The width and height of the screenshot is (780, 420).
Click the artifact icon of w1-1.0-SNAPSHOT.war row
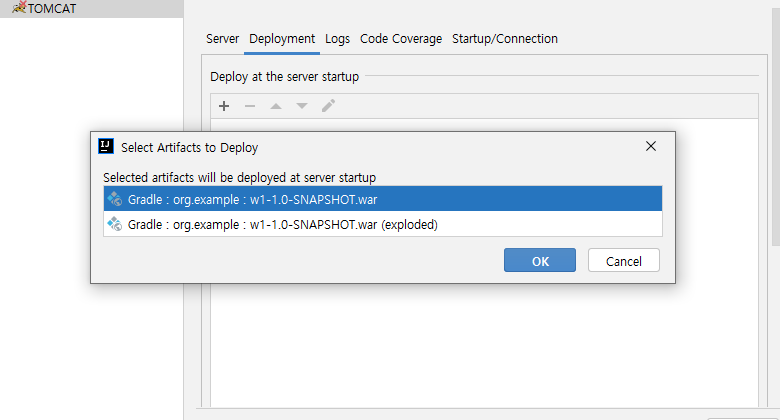pos(115,199)
